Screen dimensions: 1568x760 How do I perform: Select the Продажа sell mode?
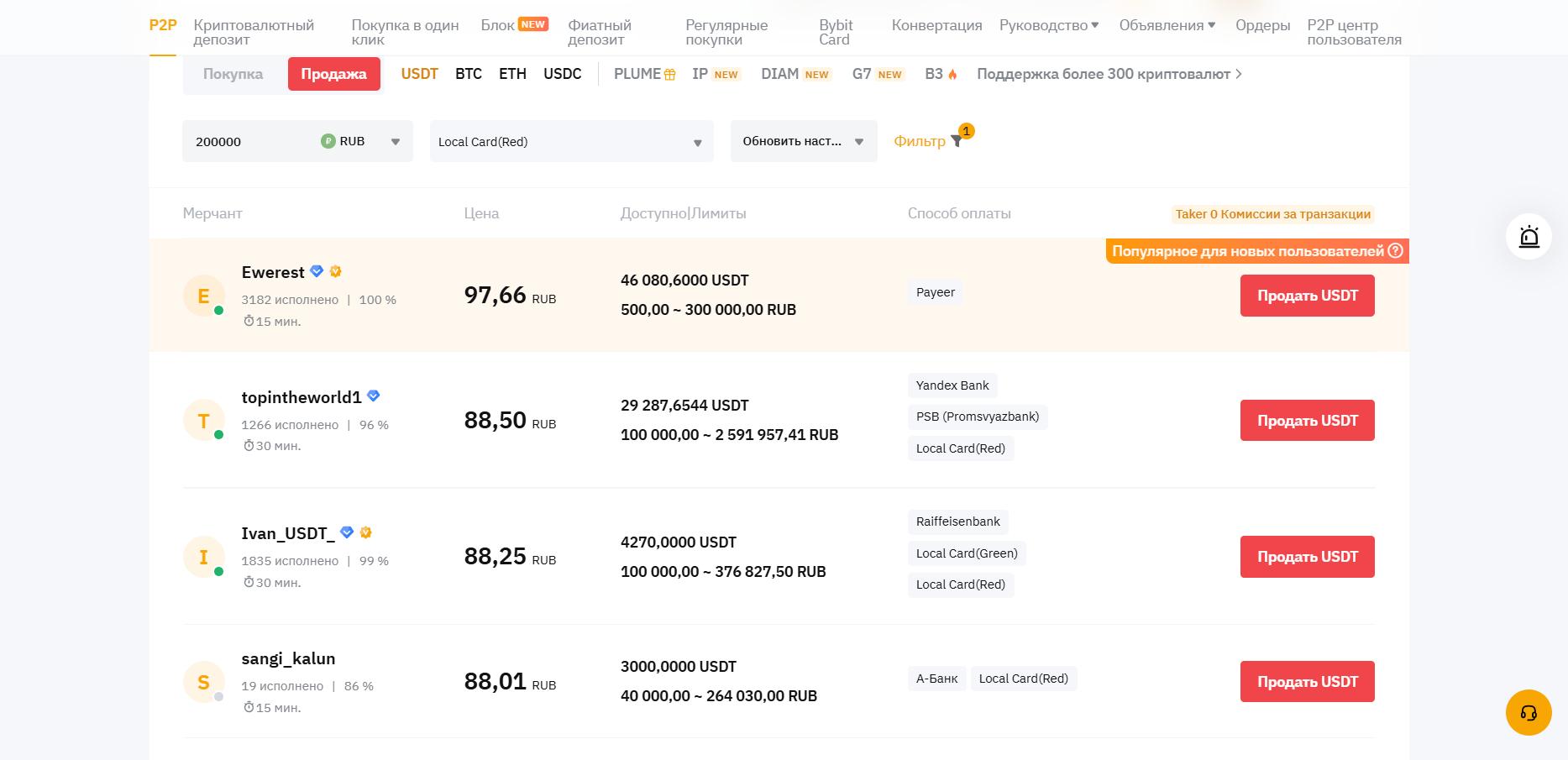[333, 75]
